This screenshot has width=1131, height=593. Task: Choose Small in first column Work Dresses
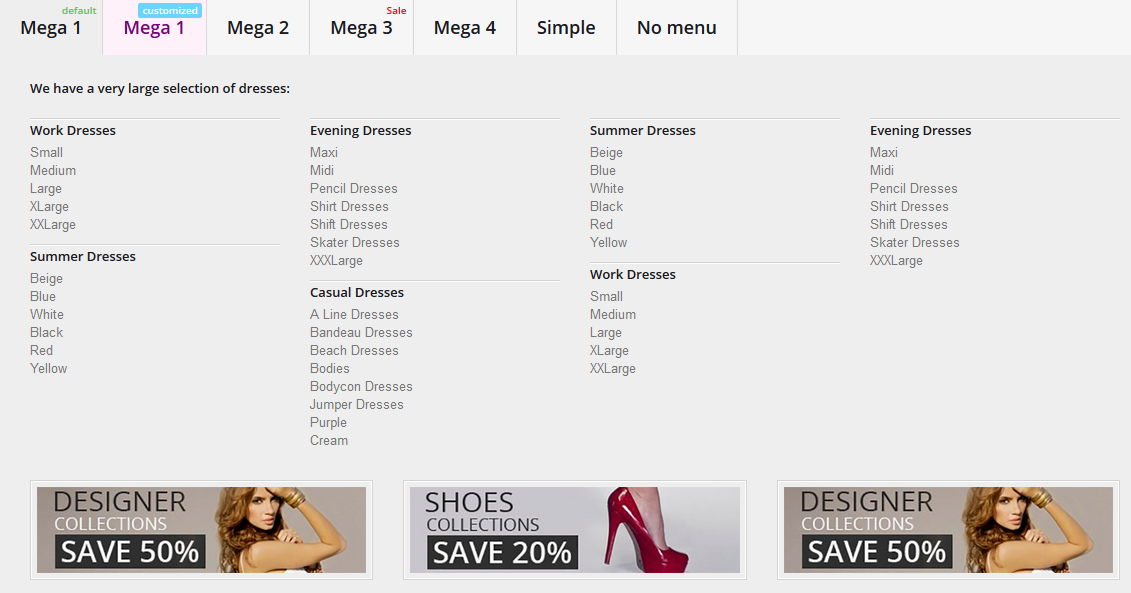46,152
